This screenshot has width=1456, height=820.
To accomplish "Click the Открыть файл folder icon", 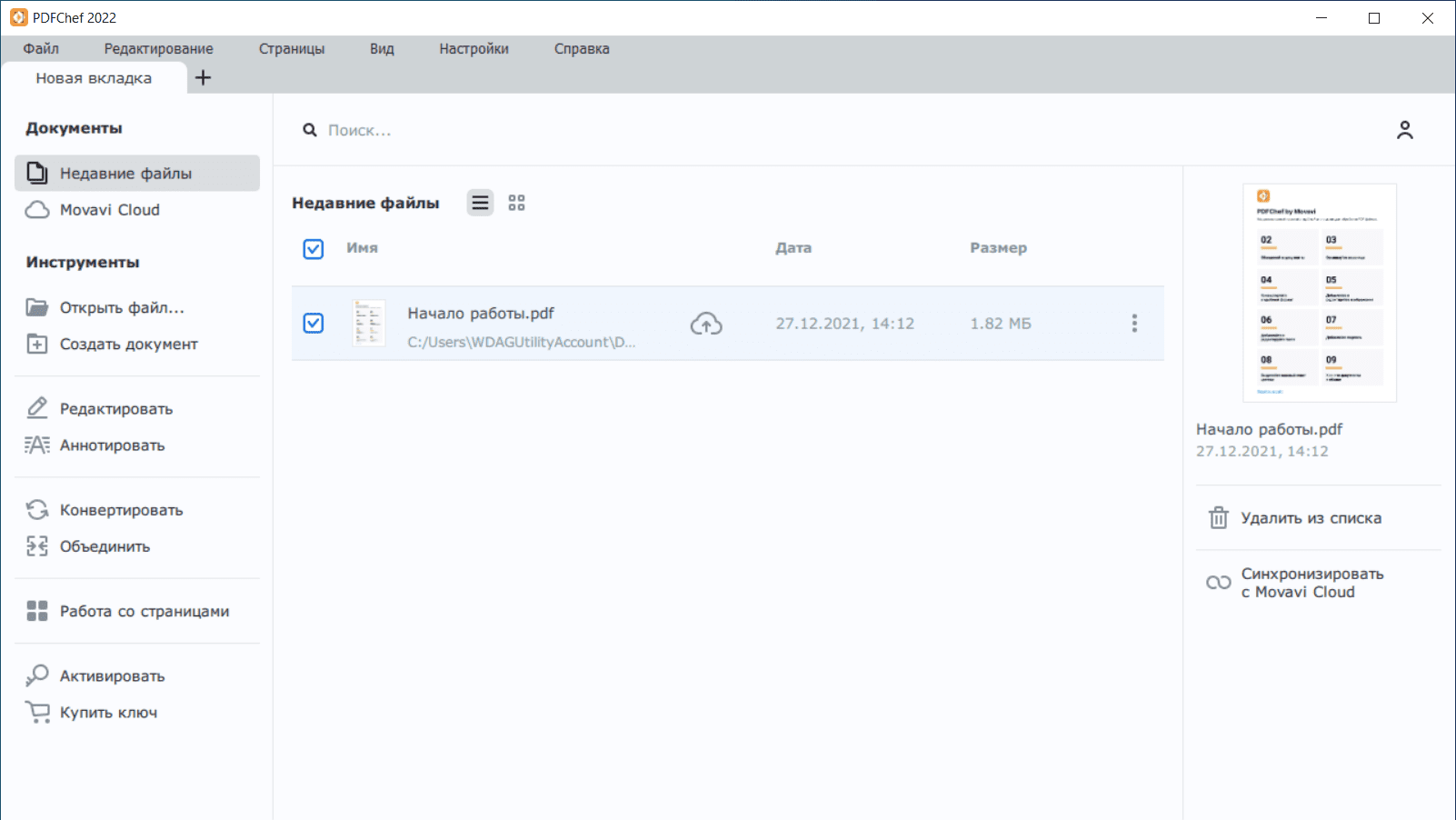I will click(x=37, y=307).
